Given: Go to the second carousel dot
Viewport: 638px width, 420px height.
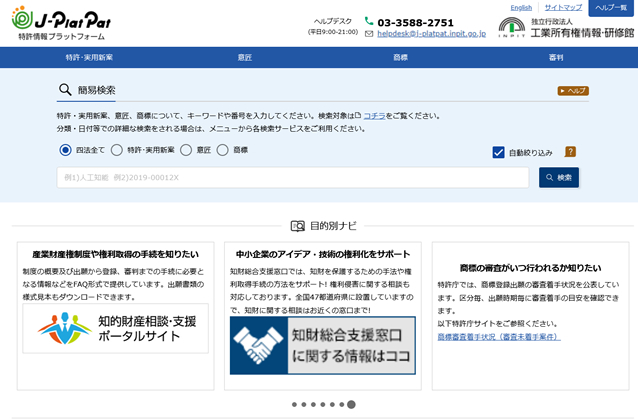Looking at the screenshot, I should pos(304,405).
